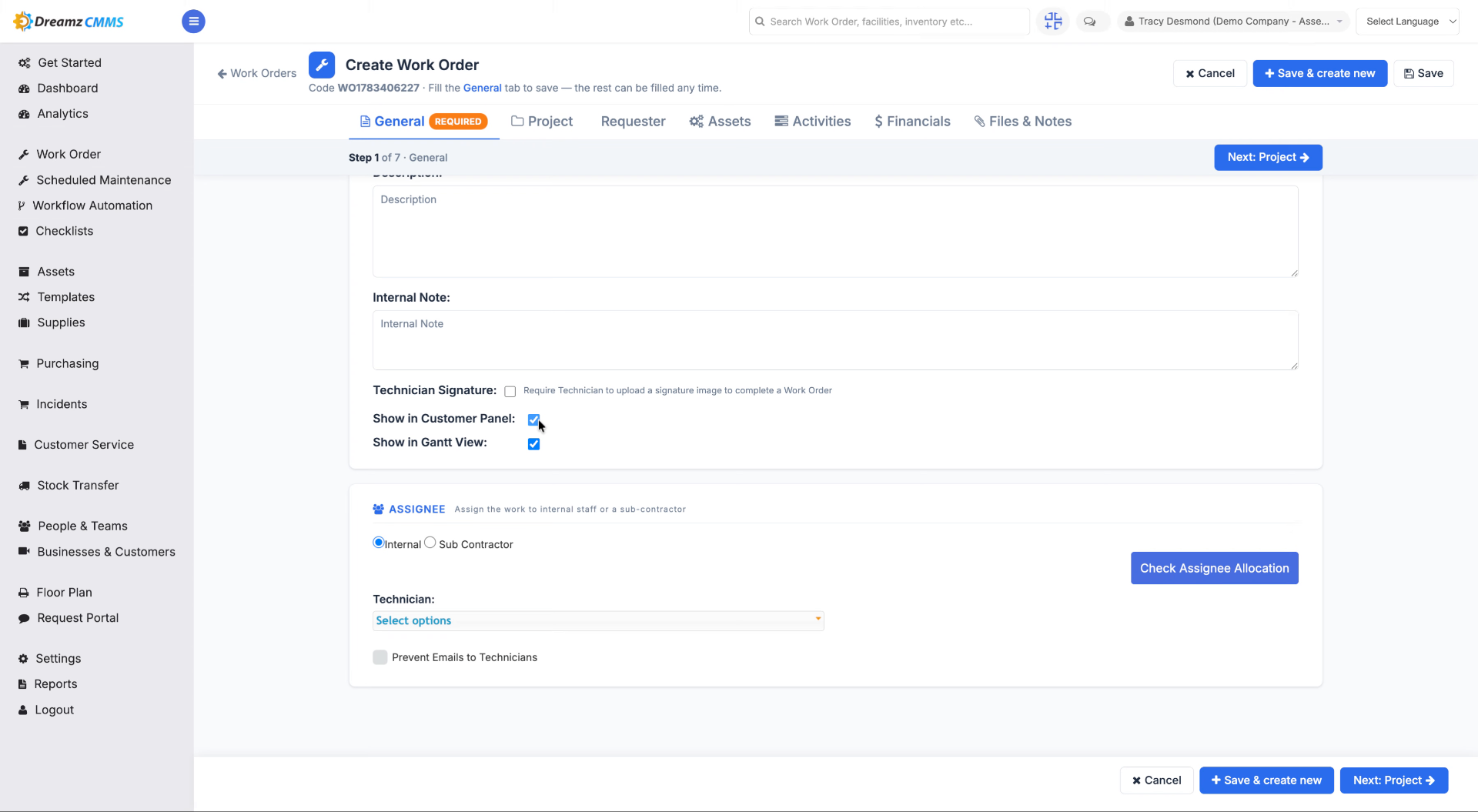Click the blue wrench Create Work Order icon
1478x812 pixels.
point(322,65)
